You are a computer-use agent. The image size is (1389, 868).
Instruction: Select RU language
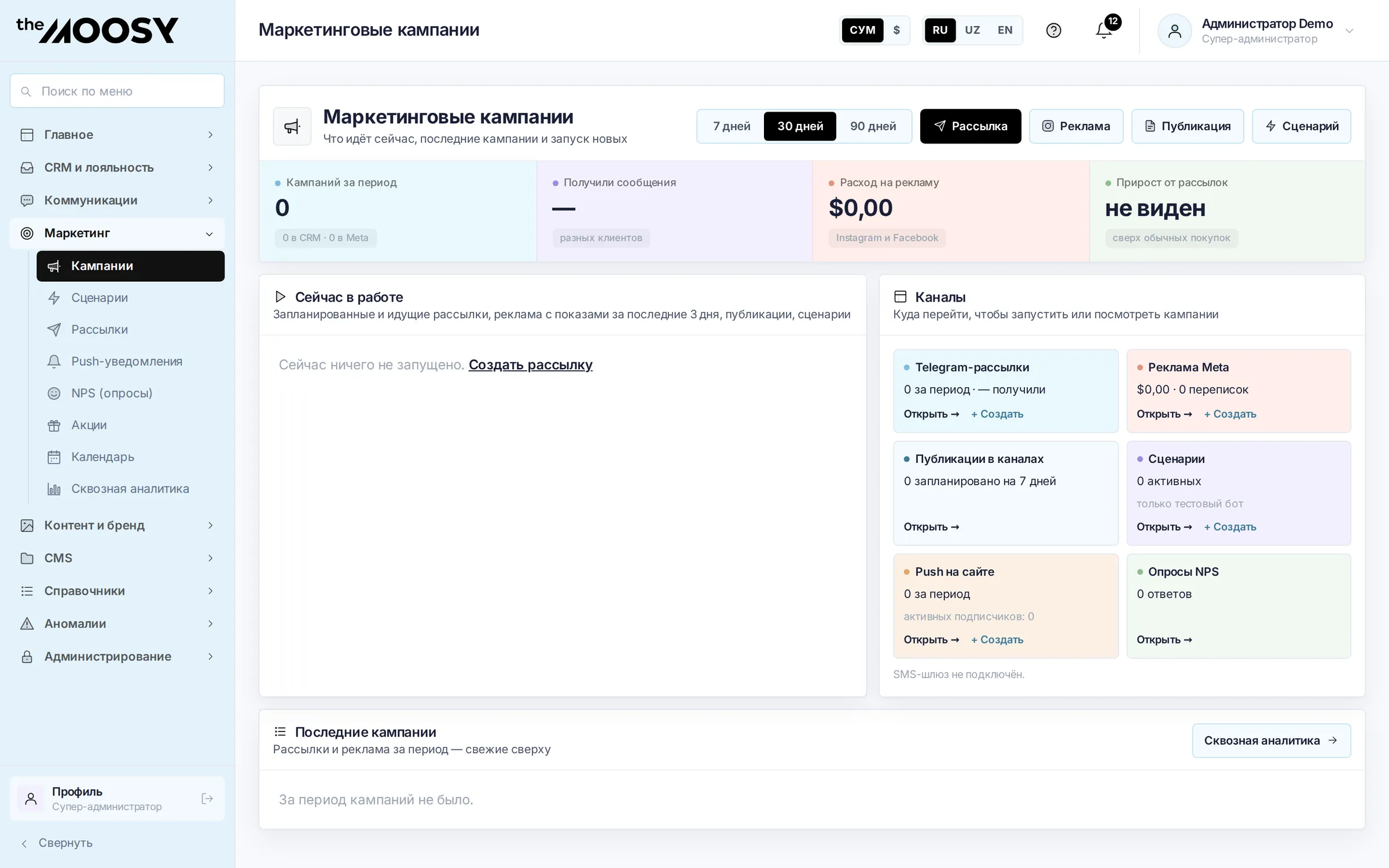(x=940, y=30)
